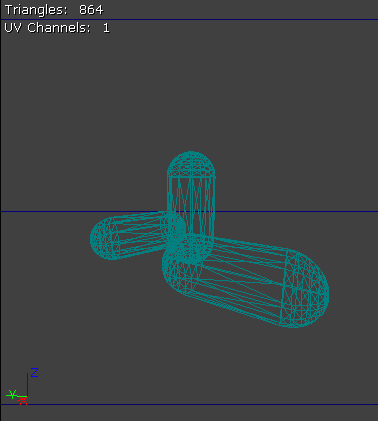Click the red X axis label
The image size is (378, 421).
coord(23,401)
